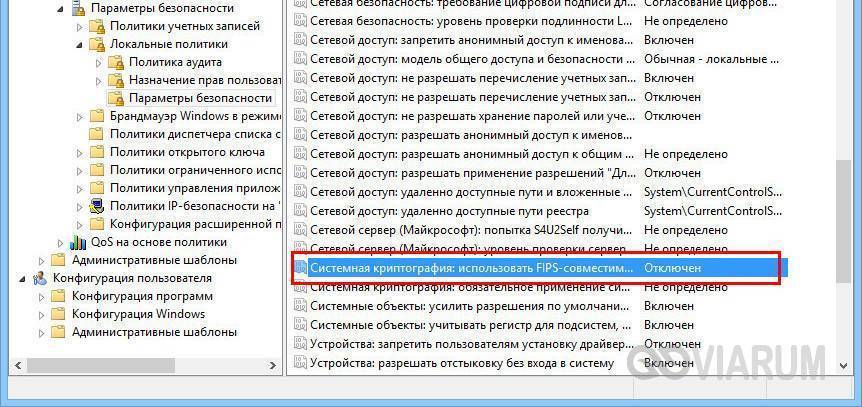This screenshot has height=407, width=862.
Task: Click policy icon for разрешать применение разрешений row
Action: click(300, 173)
